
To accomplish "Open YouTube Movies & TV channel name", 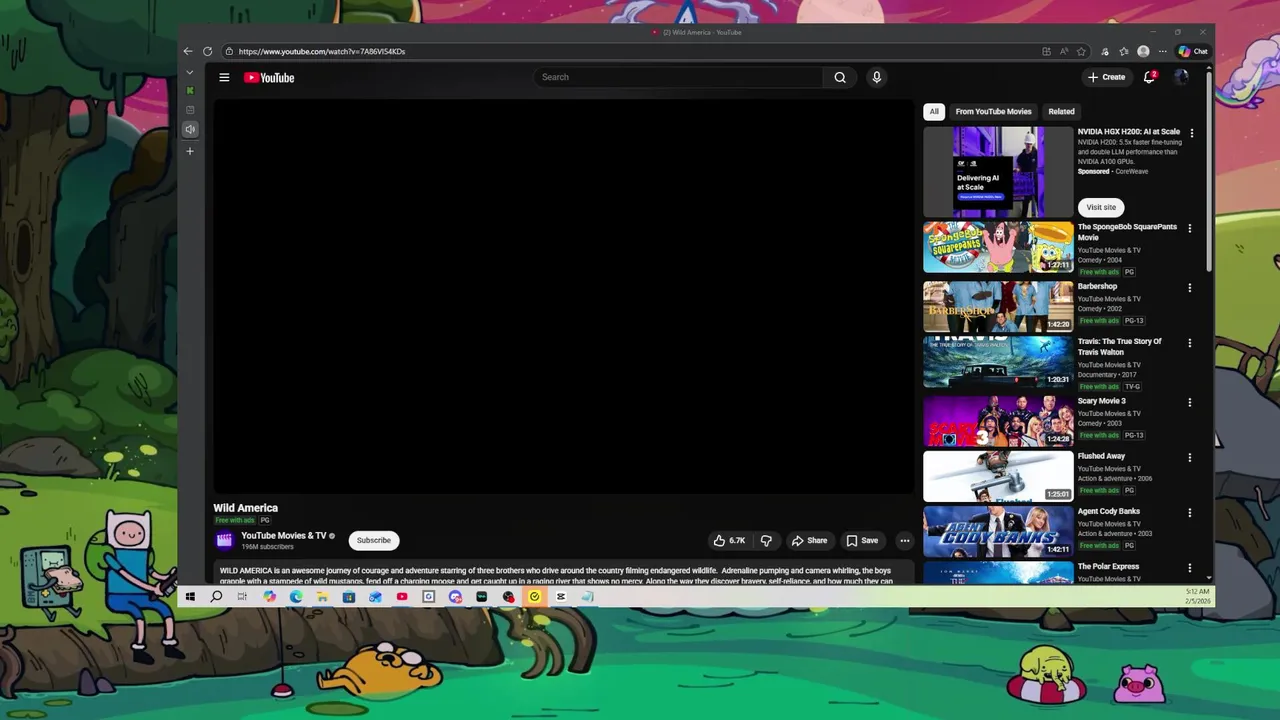I will 284,535.
